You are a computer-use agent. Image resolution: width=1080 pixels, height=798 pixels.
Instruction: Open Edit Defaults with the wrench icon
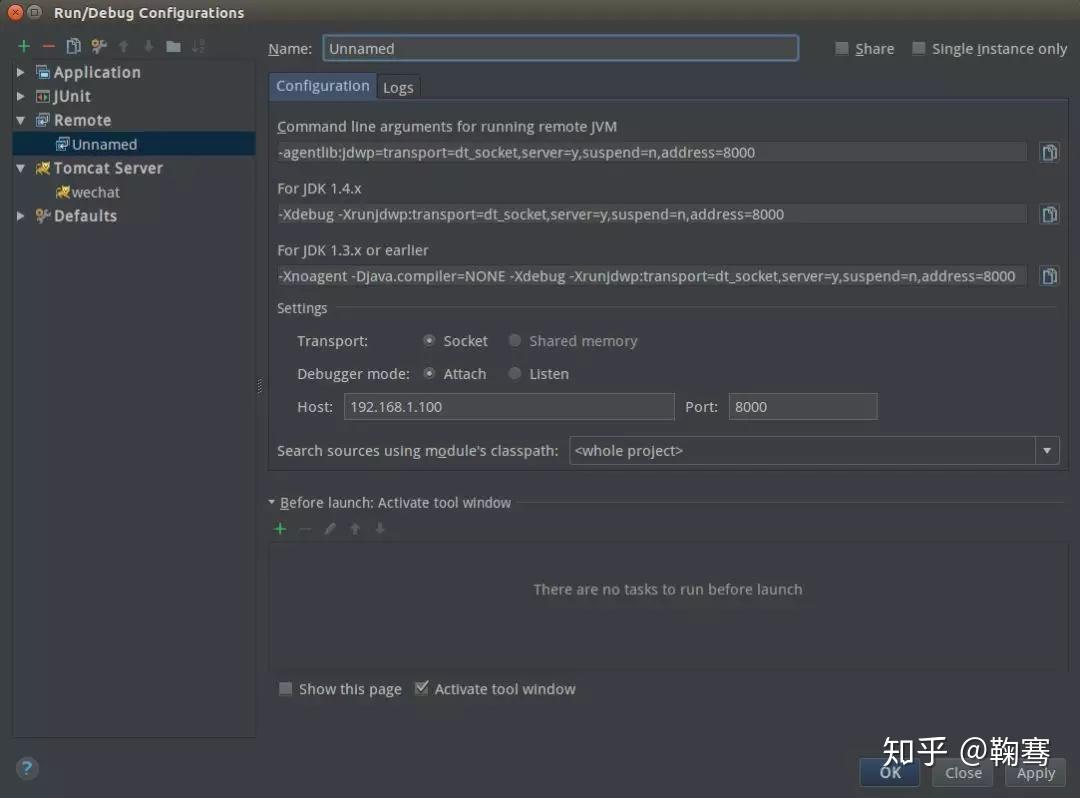[96, 45]
